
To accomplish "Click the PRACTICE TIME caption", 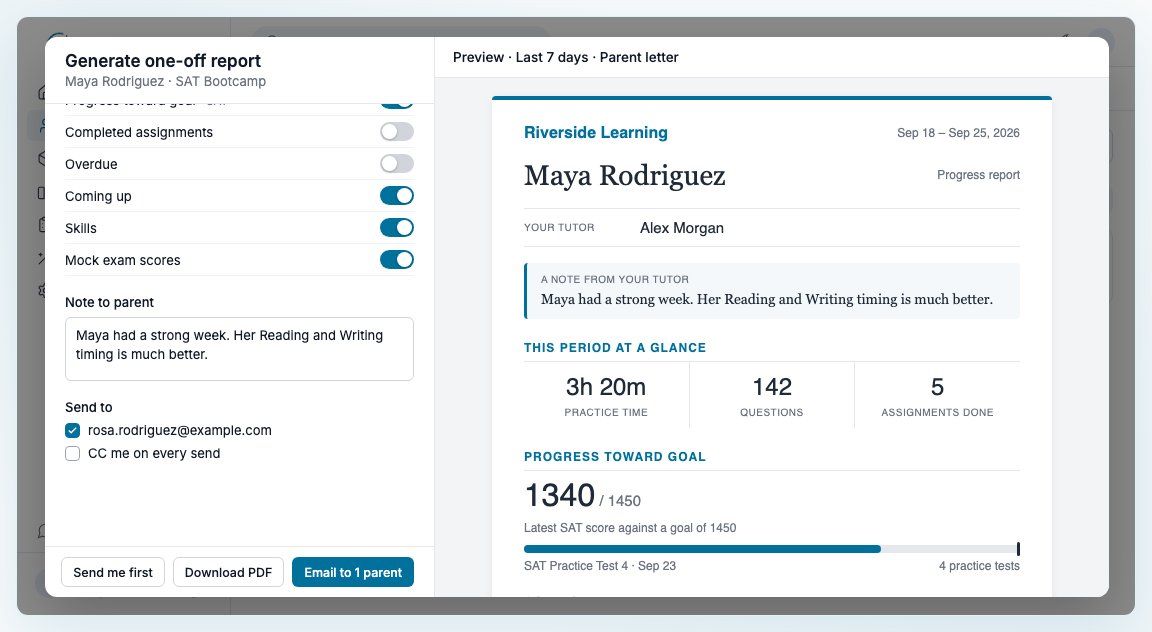I will click(606, 412).
